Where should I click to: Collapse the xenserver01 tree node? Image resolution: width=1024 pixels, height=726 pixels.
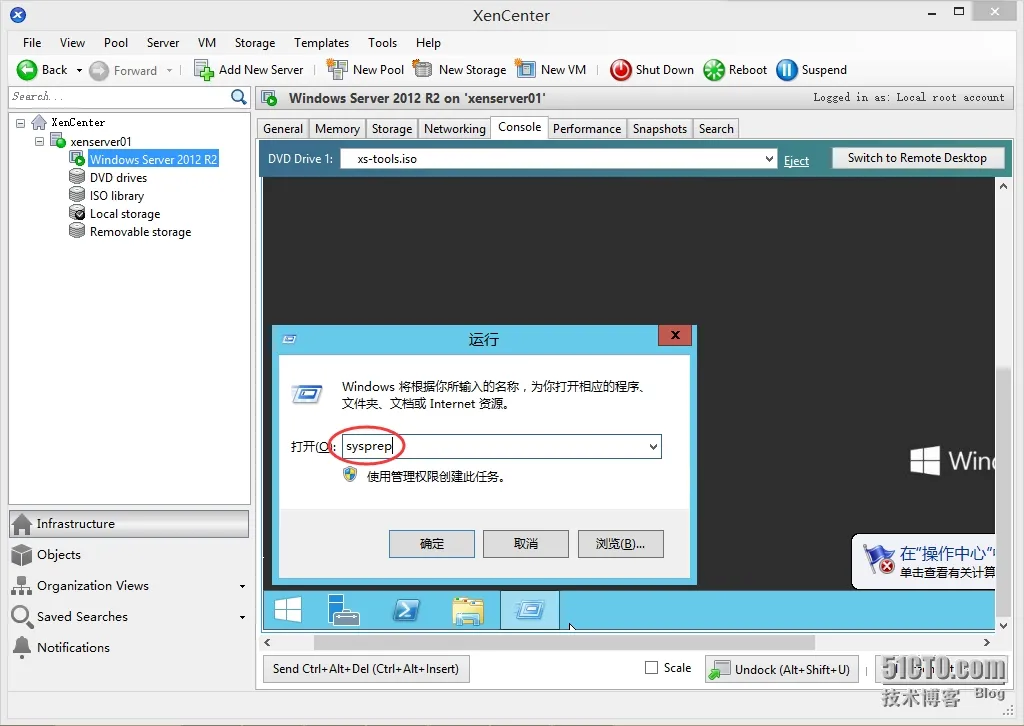pyautogui.click(x=40, y=141)
